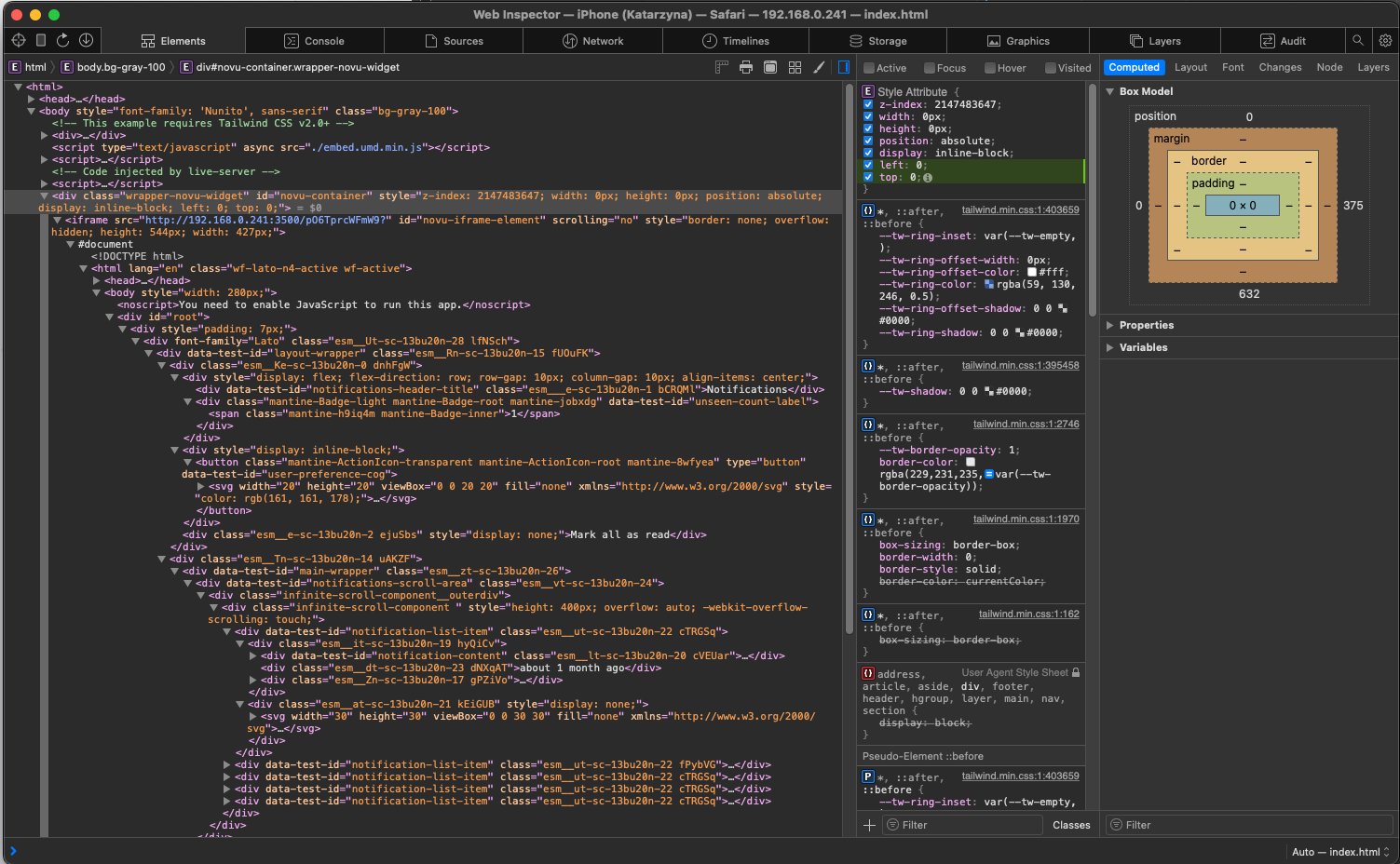The image size is (1400, 864).
Task: Click the paintbrush styles icon
Action: [818, 67]
